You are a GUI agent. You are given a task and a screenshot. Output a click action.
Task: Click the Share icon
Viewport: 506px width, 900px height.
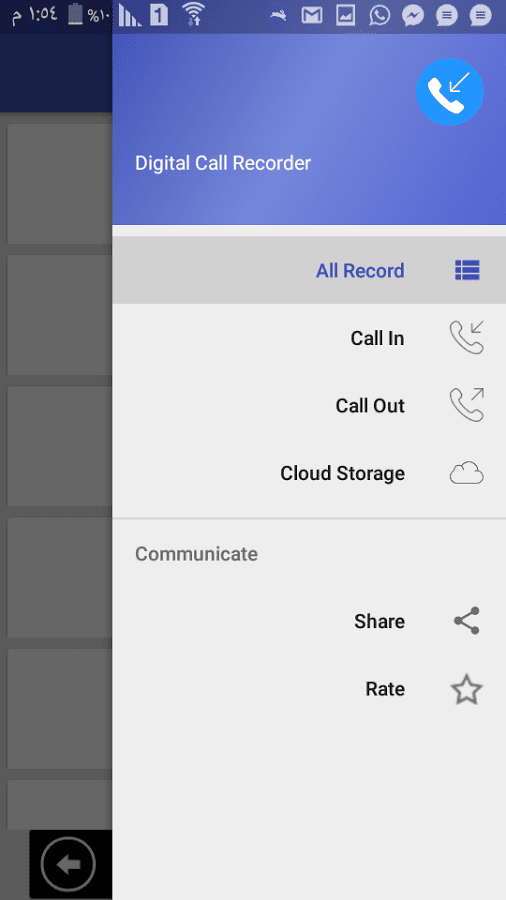click(x=466, y=620)
